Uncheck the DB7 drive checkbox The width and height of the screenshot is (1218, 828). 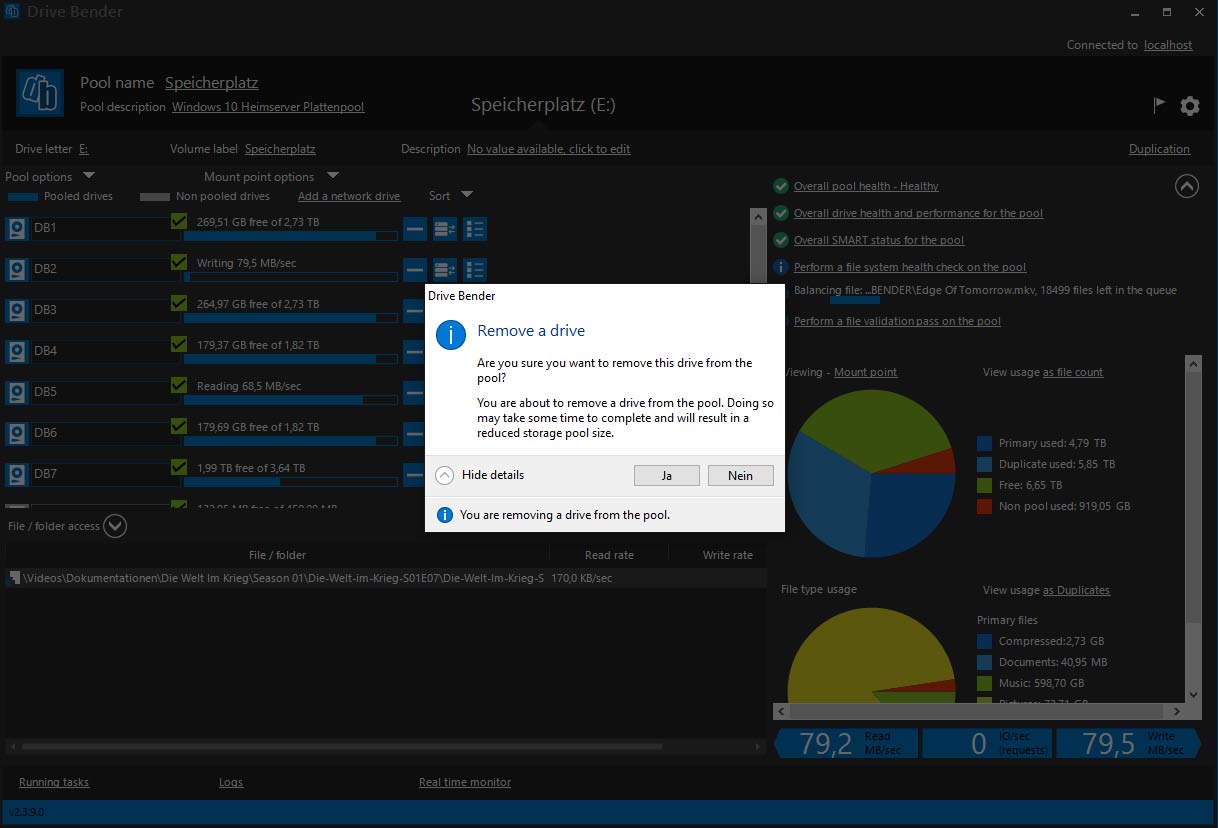click(179, 467)
